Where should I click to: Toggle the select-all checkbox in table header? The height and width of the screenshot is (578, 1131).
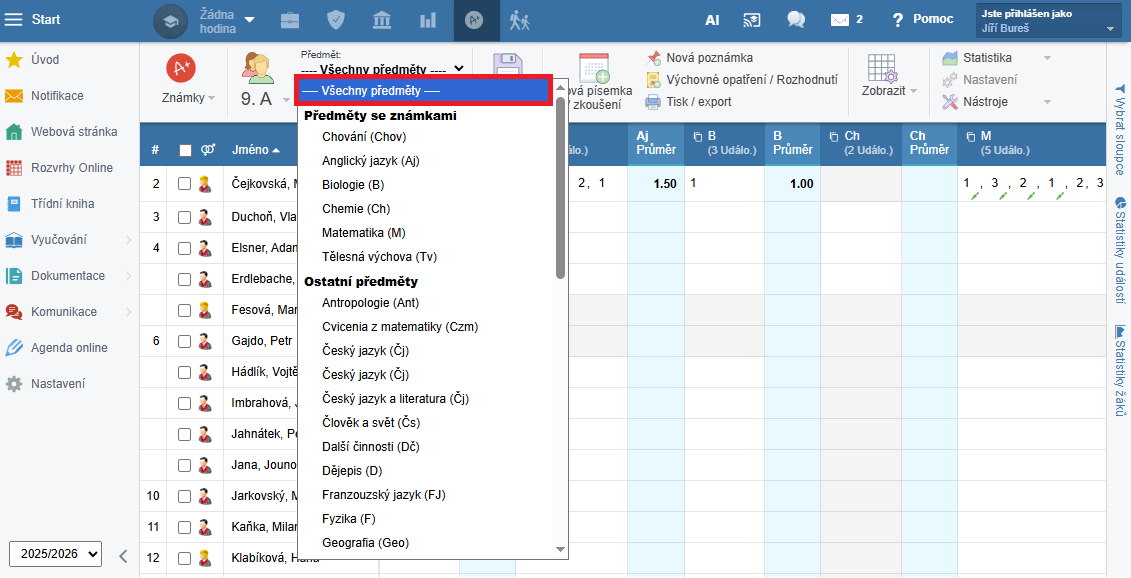click(184, 150)
